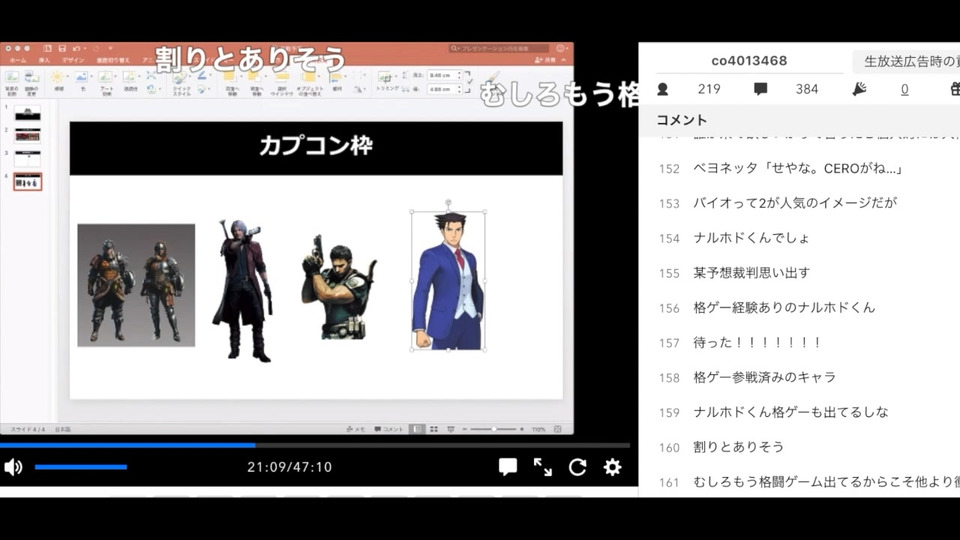Click Reorder Objects (オブジェクトの並べ替え) icon
Image resolution: width=960 pixels, height=540 pixels.
click(x=309, y=77)
